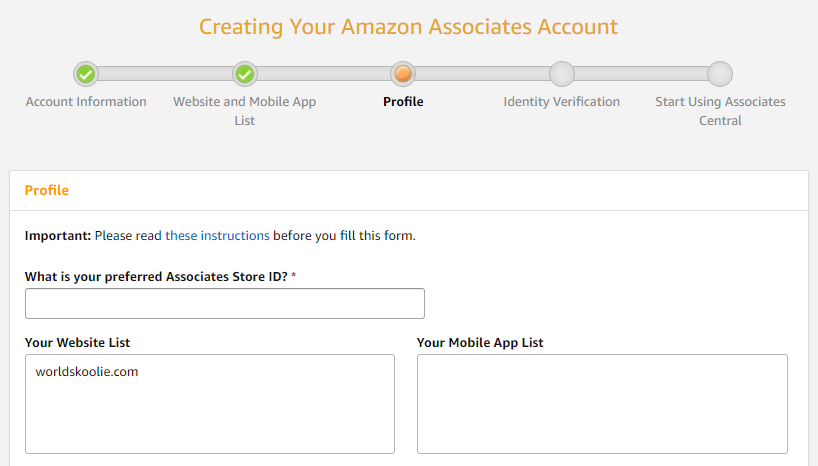The width and height of the screenshot is (818, 466).
Task: Click the Start Using Associates Central label
Action: click(x=720, y=111)
